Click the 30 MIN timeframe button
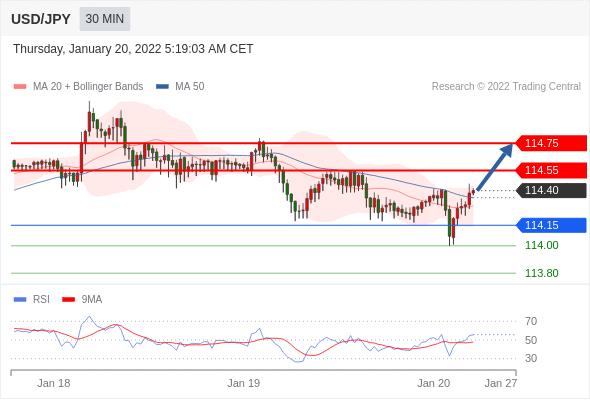Image resolution: width=590 pixels, height=400 pixels. coord(105,19)
